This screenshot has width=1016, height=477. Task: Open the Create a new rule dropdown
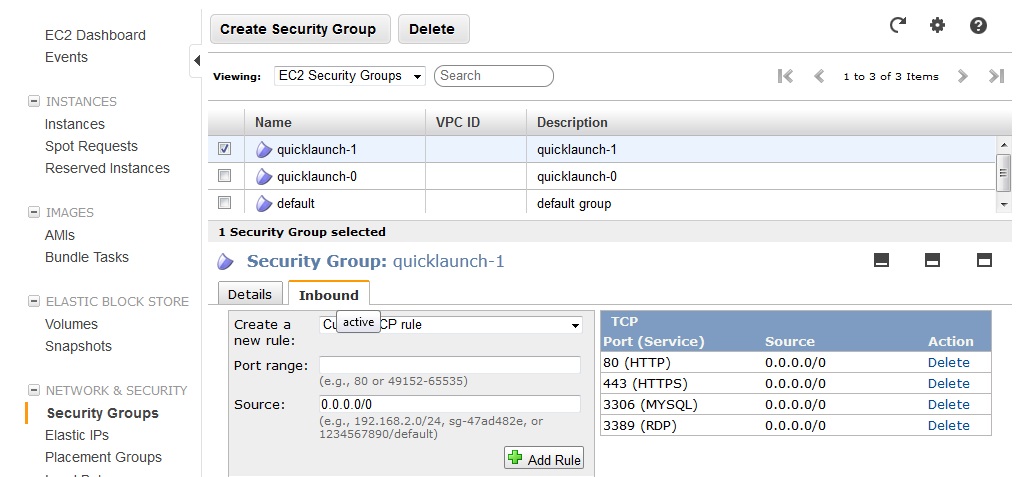(x=450, y=325)
